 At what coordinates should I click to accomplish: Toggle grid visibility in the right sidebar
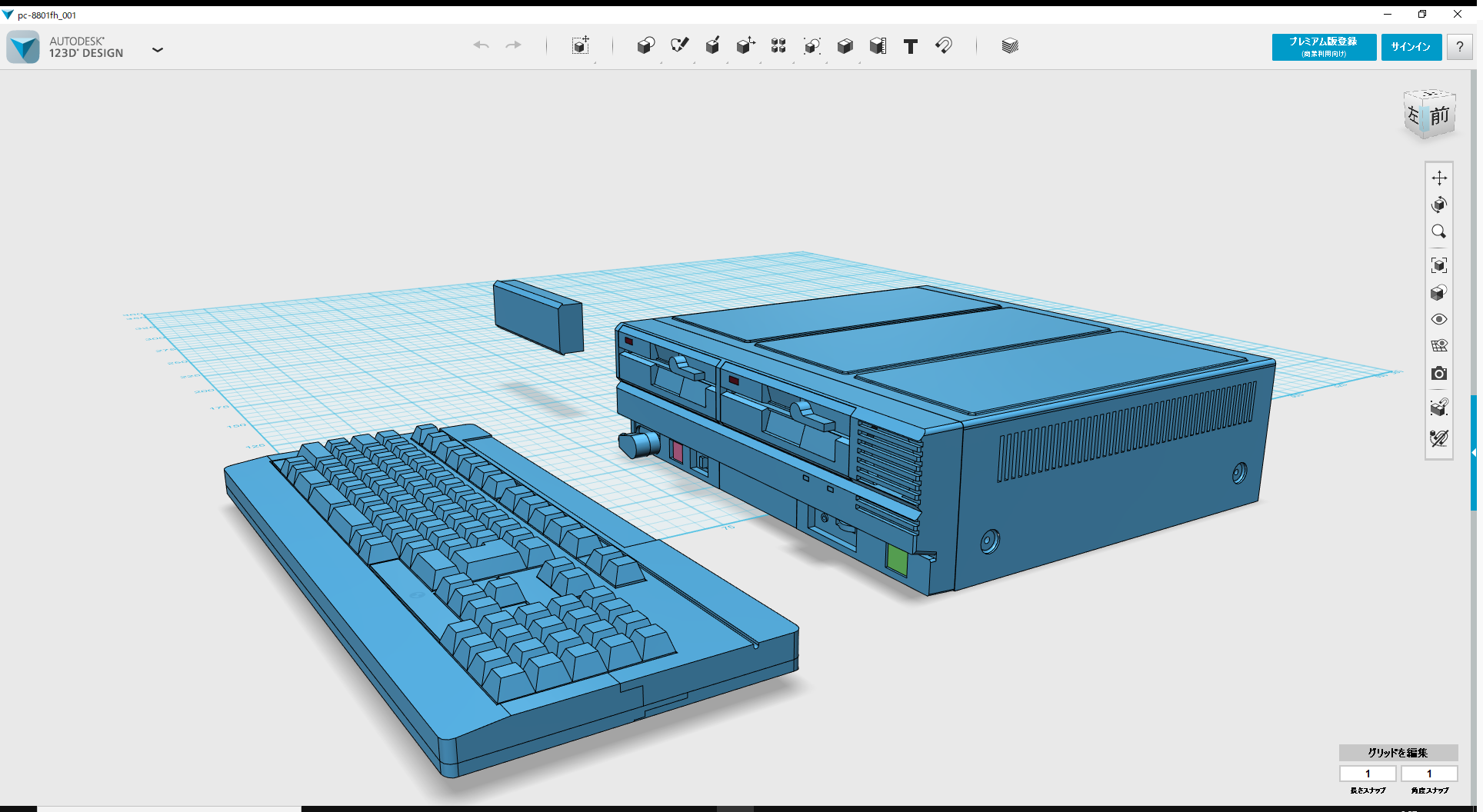[1439, 346]
